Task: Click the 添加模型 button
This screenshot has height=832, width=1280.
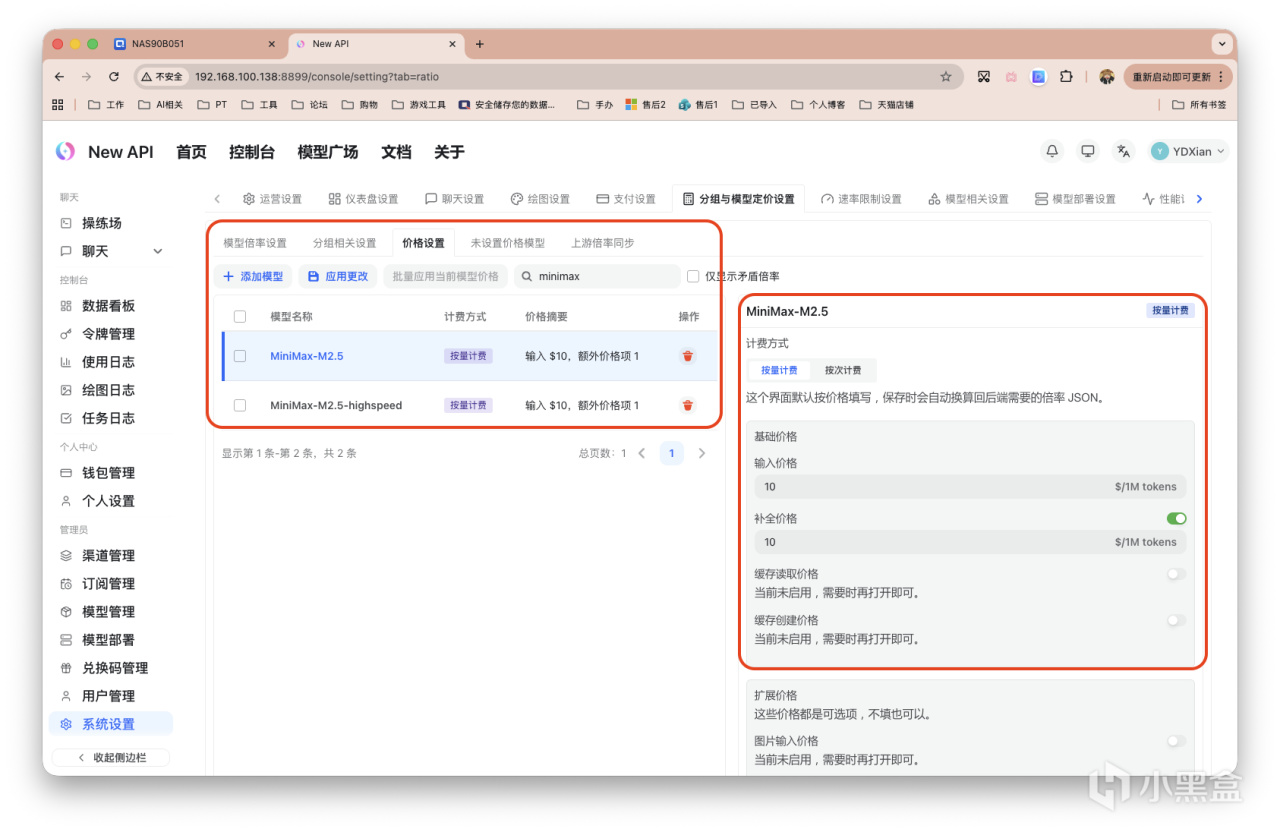Action: [x=253, y=276]
